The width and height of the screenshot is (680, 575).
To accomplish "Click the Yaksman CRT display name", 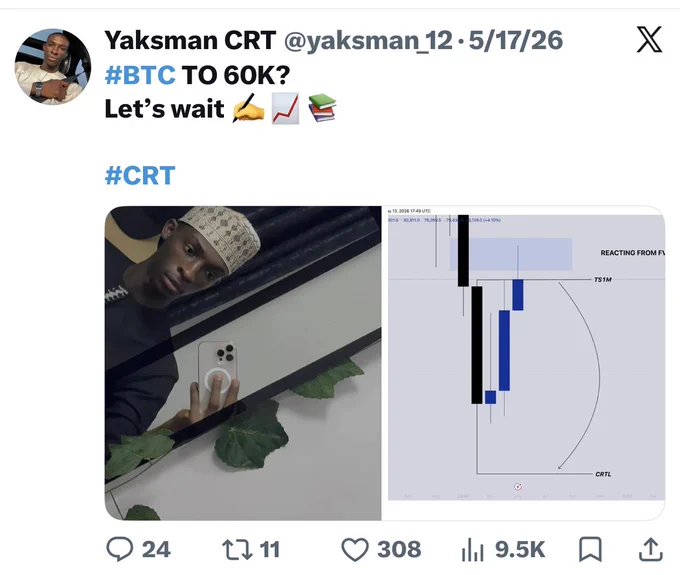I will coord(190,40).
